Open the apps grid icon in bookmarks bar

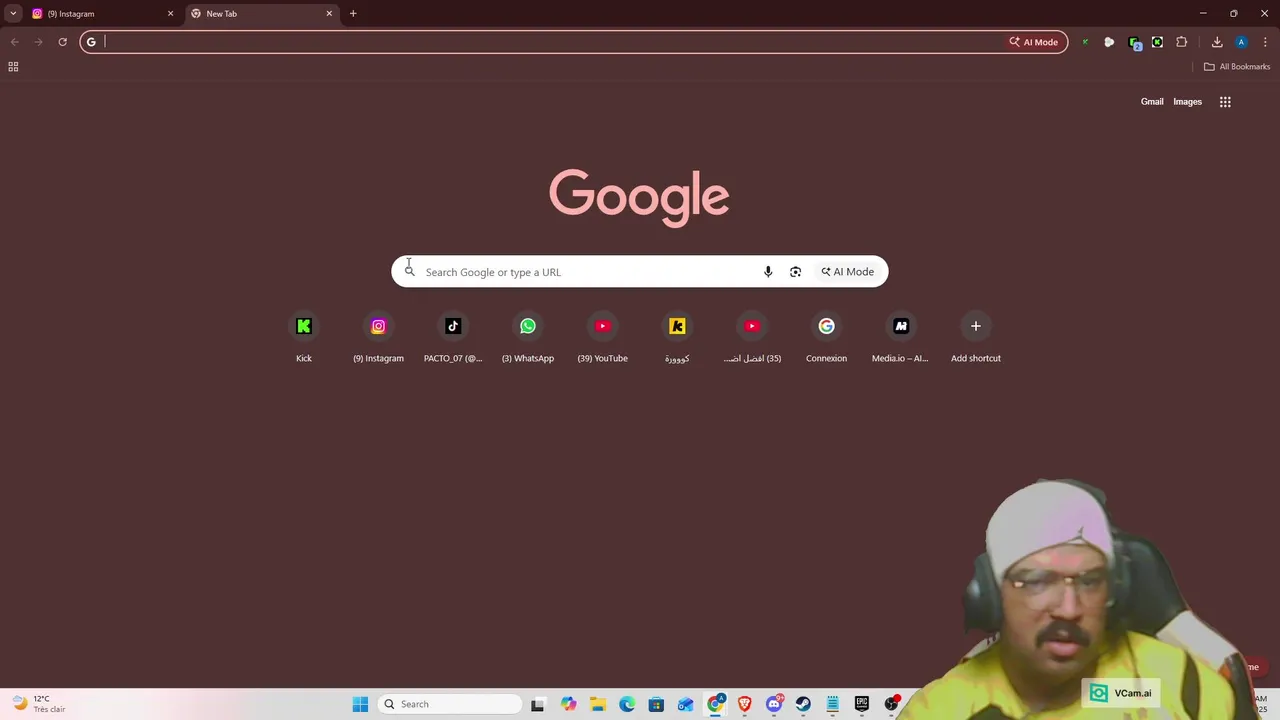point(13,67)
